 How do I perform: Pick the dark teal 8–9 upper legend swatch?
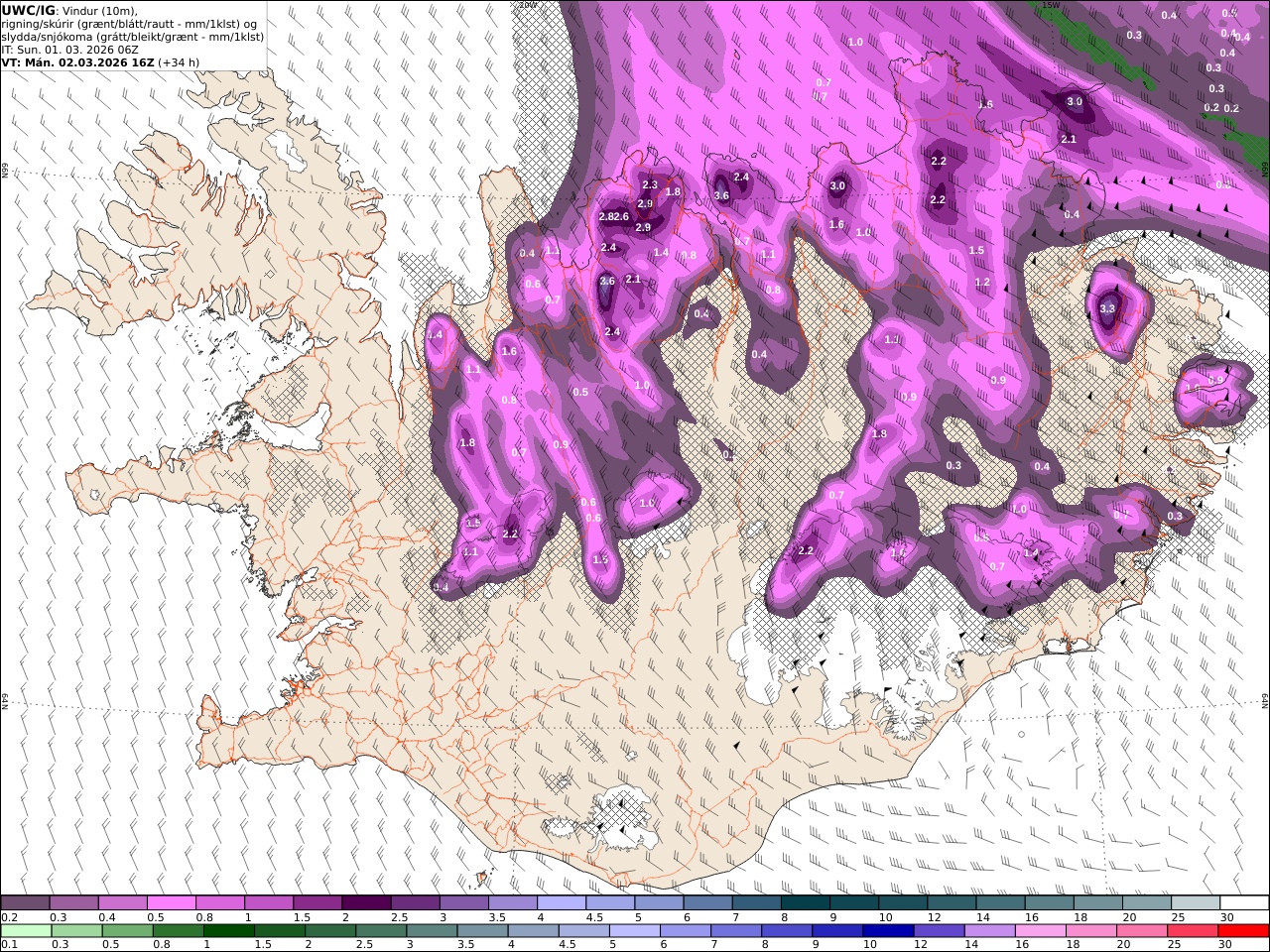pos(805,902)
